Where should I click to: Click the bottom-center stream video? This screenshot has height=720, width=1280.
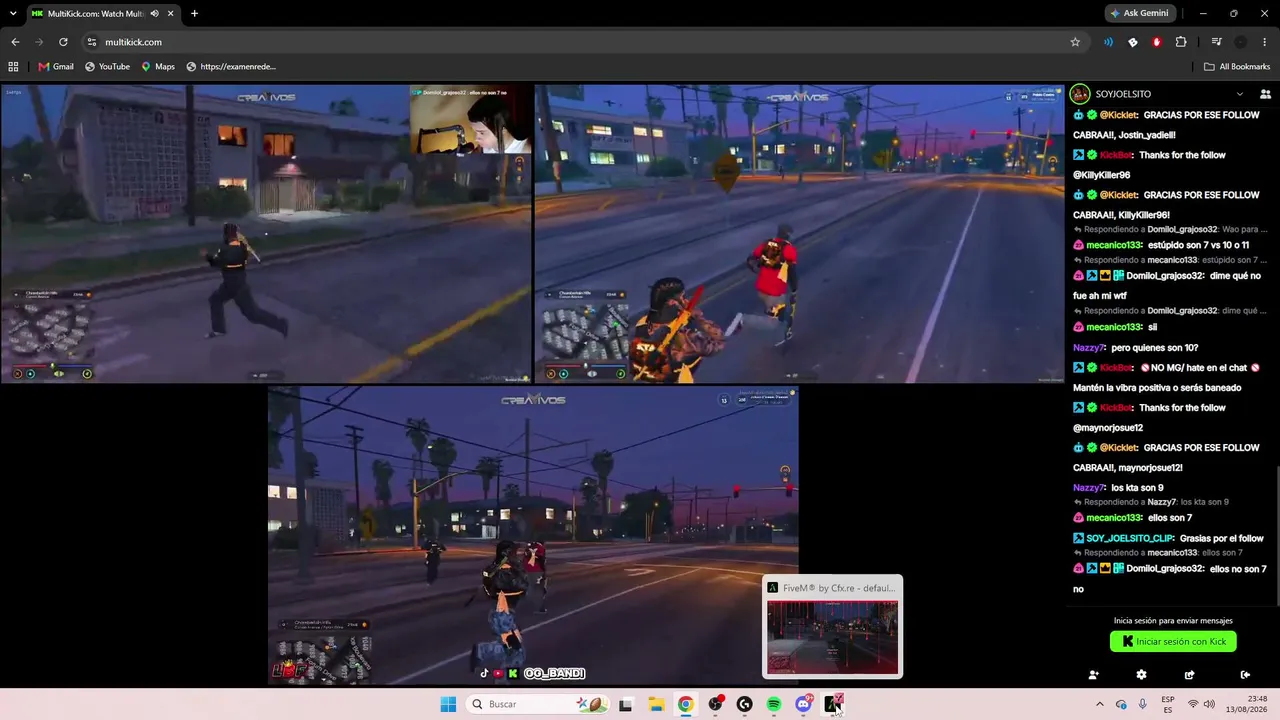(533, 536)
